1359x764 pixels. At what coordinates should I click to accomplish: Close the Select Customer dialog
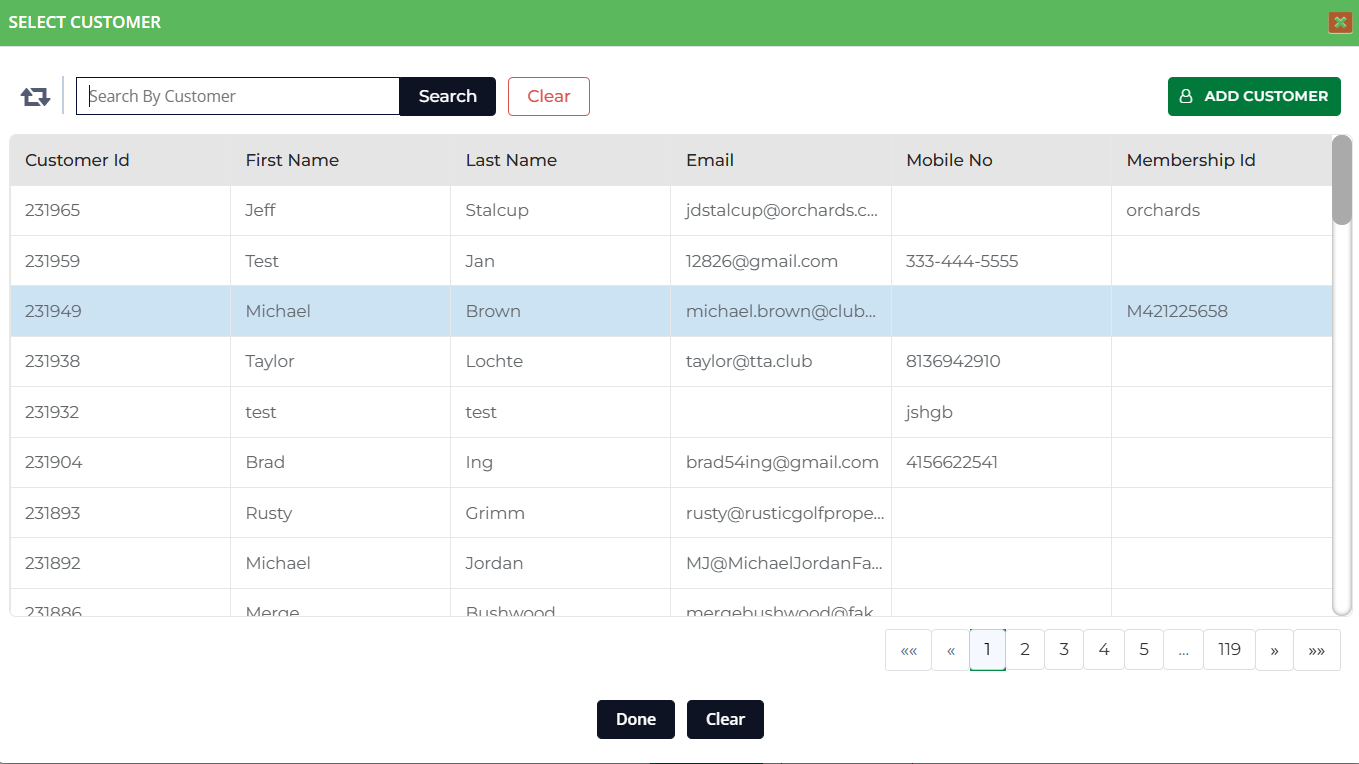click(1340, 22)
